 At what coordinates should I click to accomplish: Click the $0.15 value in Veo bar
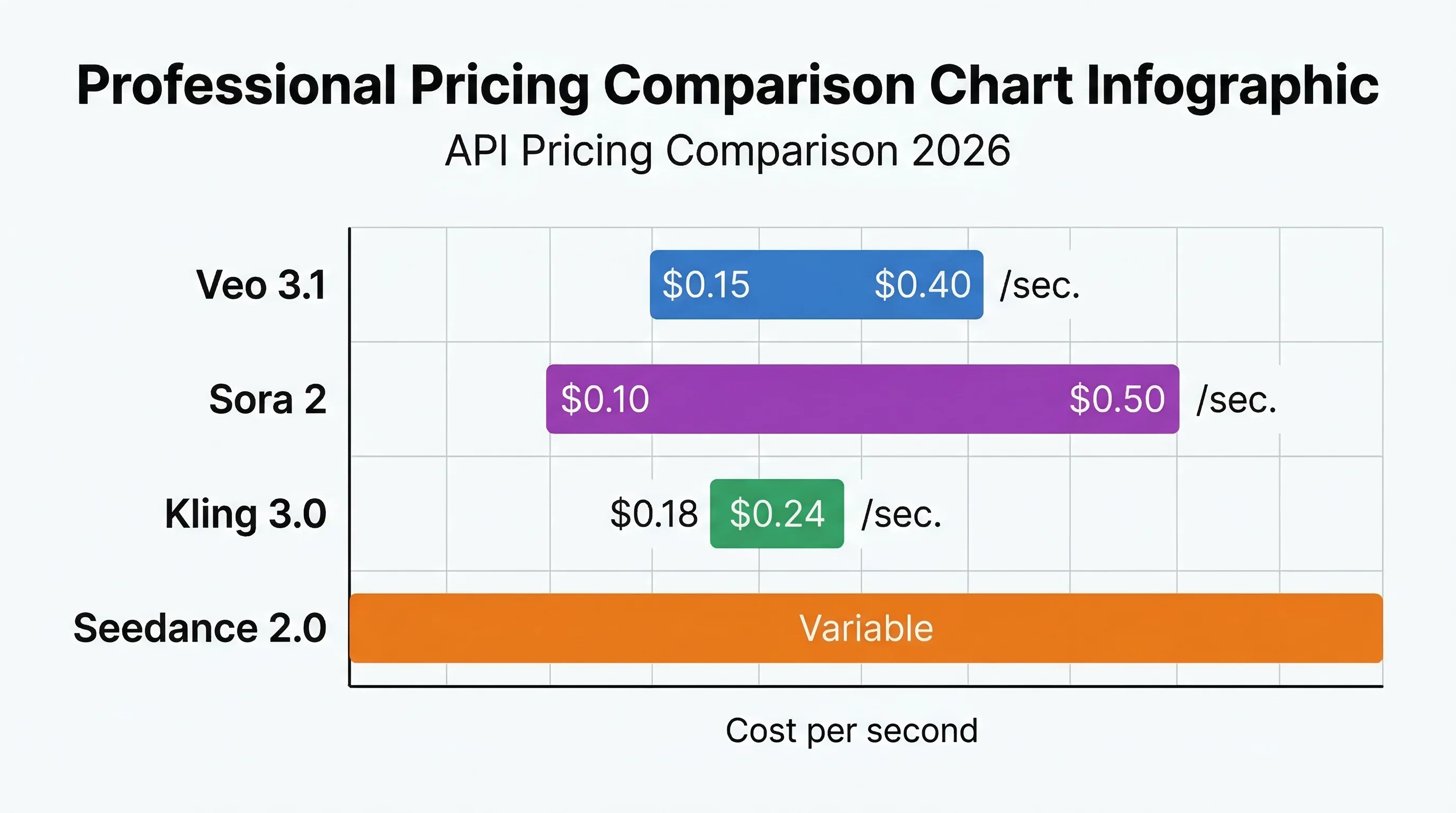[x=705, y=284]
